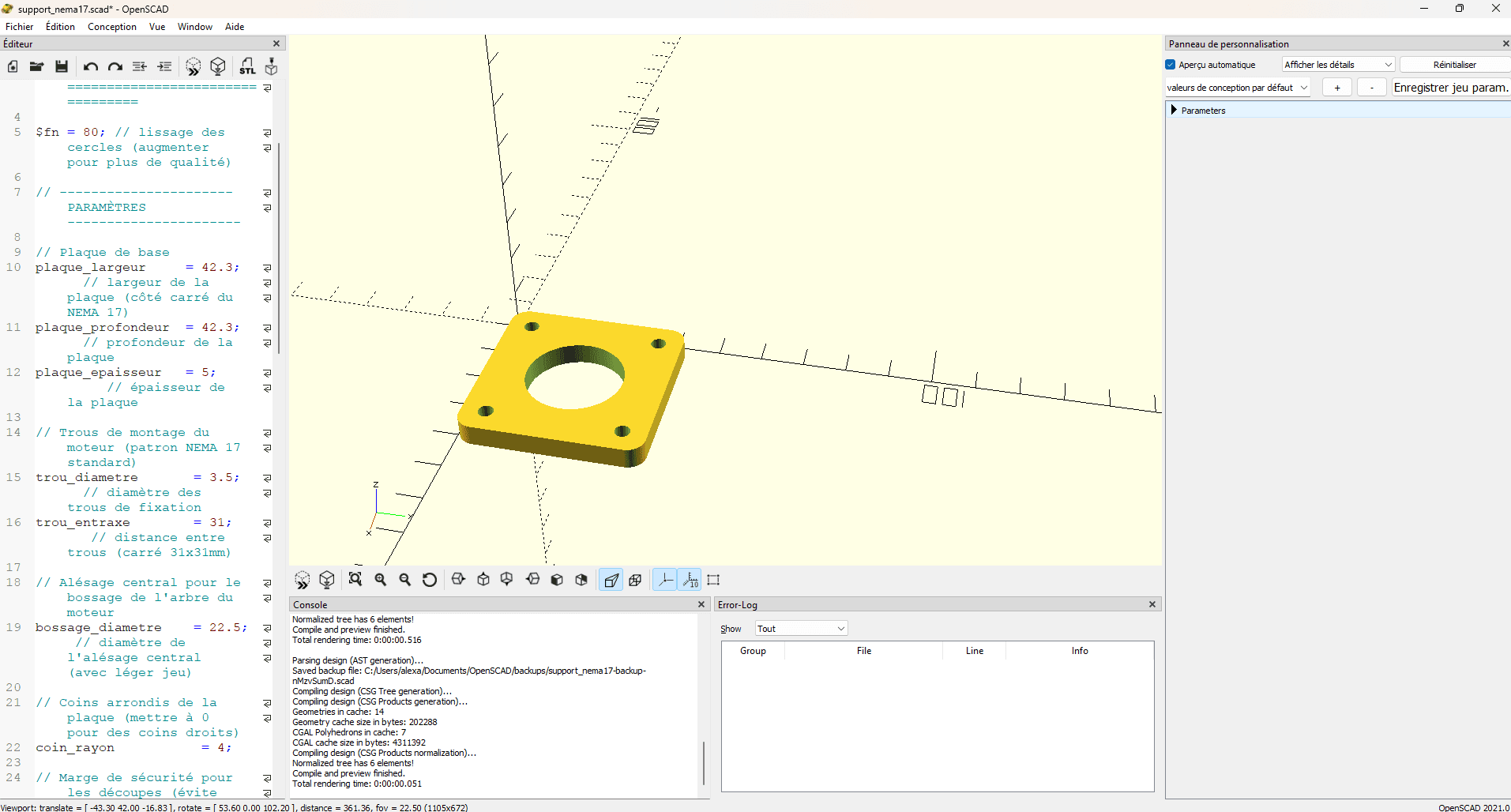The image size is (1511, 812).
Task: Switch to the front view
Action: (557, 580)
